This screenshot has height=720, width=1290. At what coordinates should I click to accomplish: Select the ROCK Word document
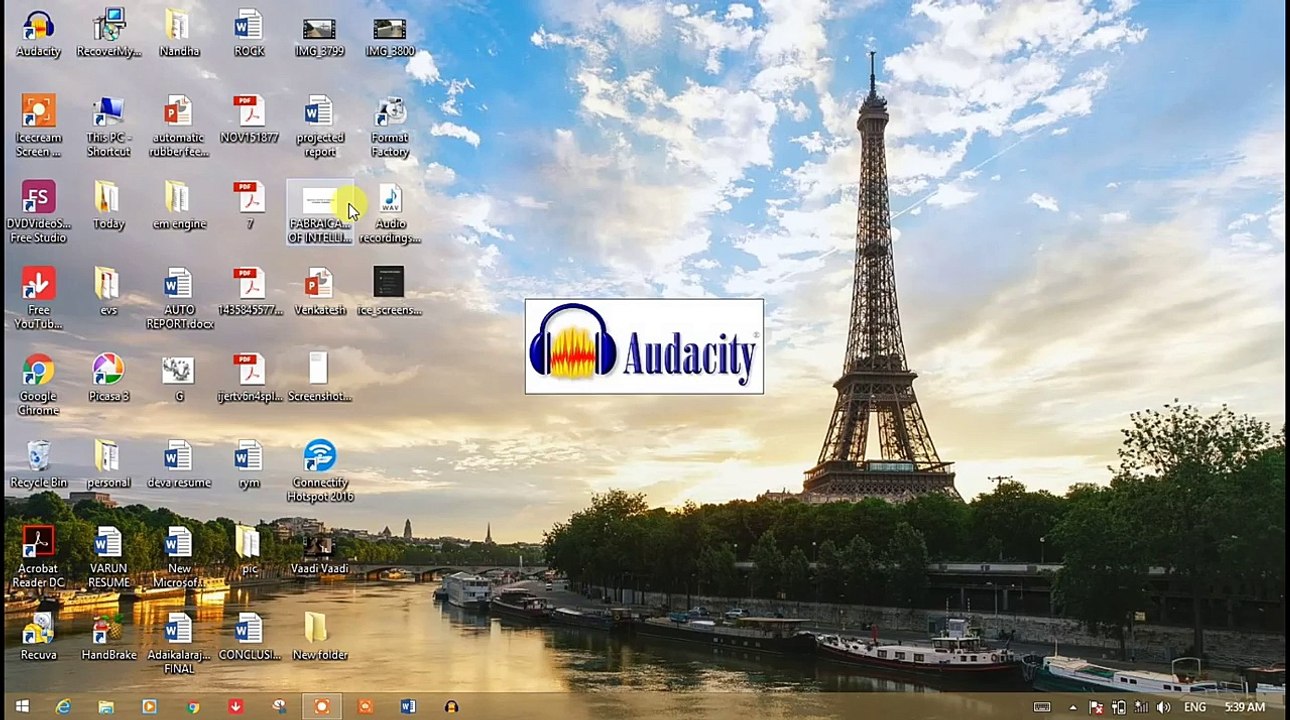click(248, 34)
